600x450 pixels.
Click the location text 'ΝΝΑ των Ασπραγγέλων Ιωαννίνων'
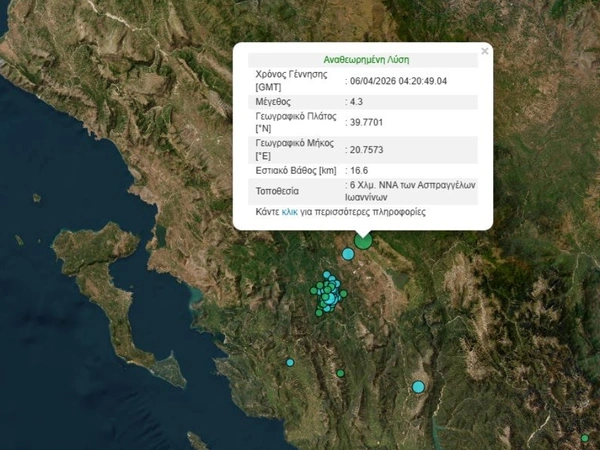[x=412, y=192]
